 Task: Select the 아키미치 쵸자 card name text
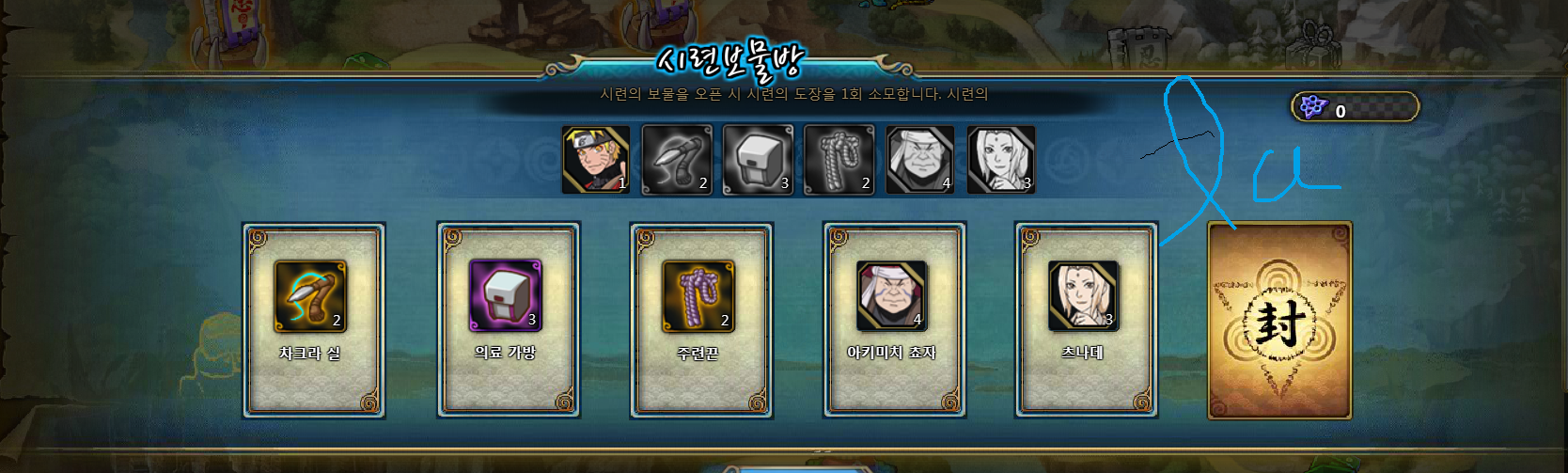point(891,353)
